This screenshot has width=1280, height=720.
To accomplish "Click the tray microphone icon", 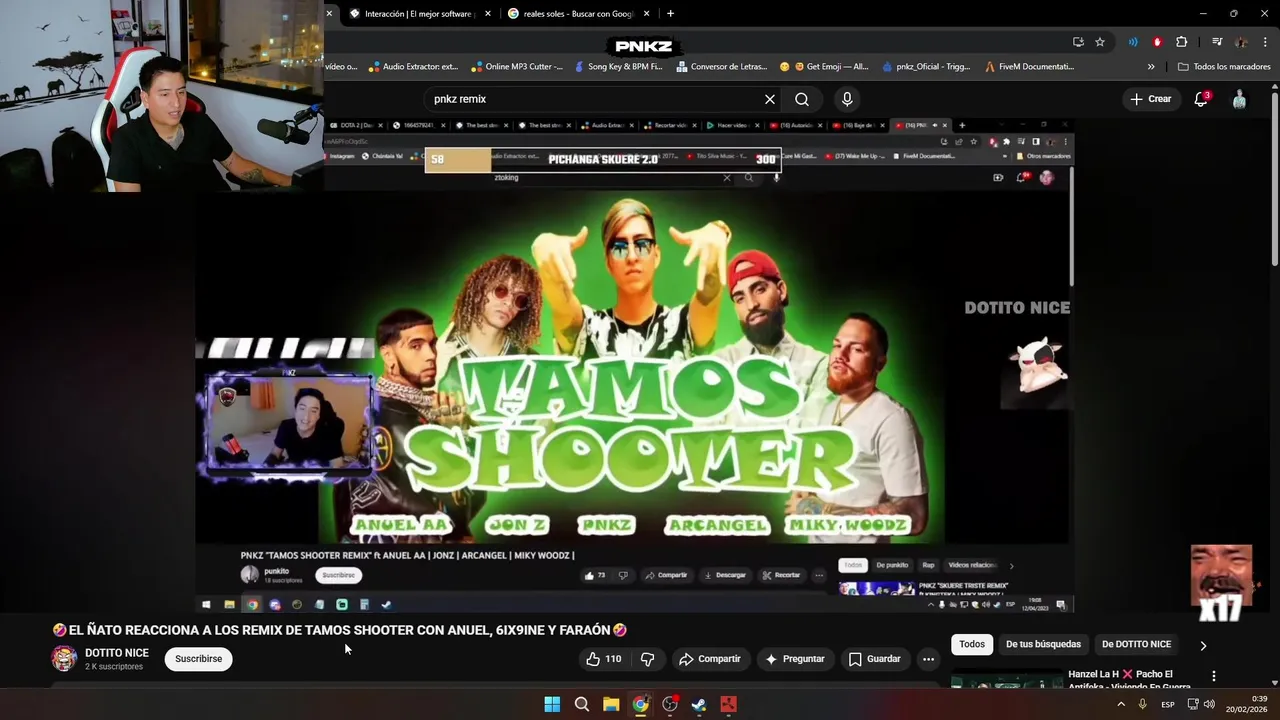I will 1142,704.
